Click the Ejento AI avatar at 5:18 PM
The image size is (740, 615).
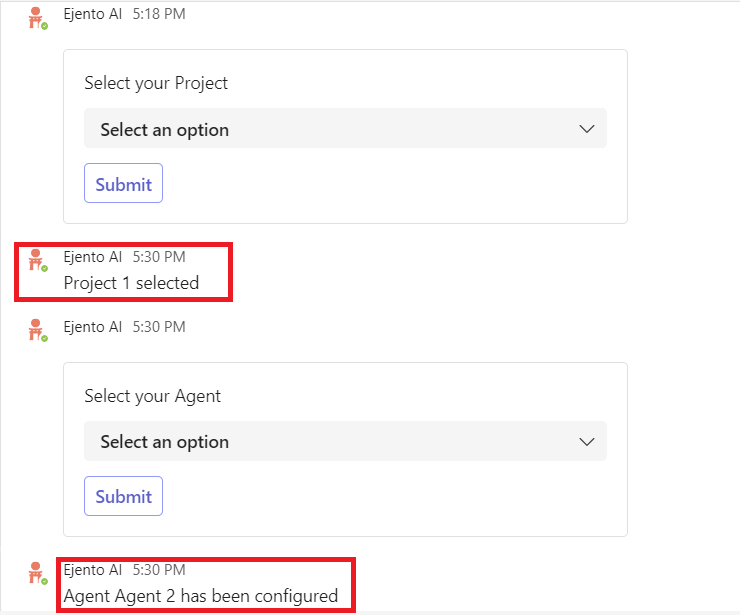[x=37, y=18]
